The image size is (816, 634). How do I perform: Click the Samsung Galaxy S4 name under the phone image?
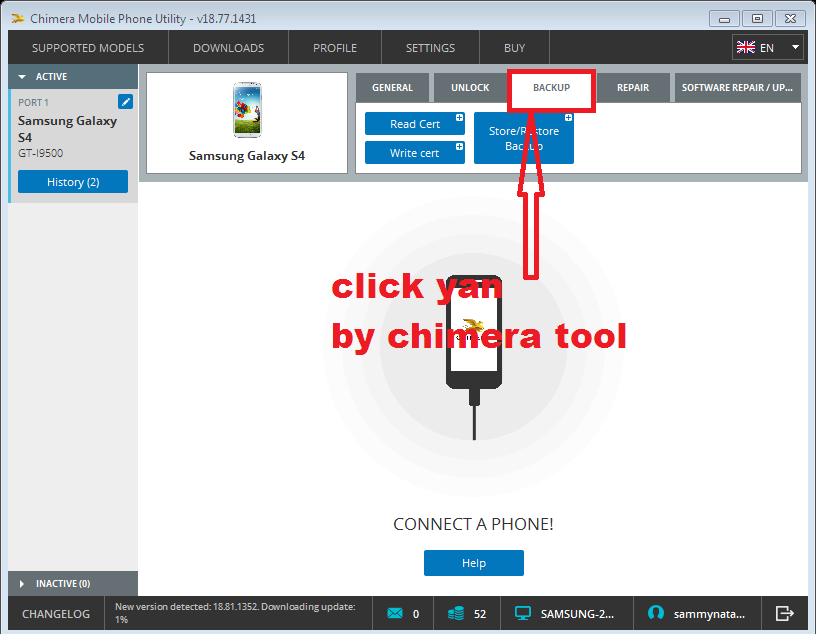coord(247,156)
